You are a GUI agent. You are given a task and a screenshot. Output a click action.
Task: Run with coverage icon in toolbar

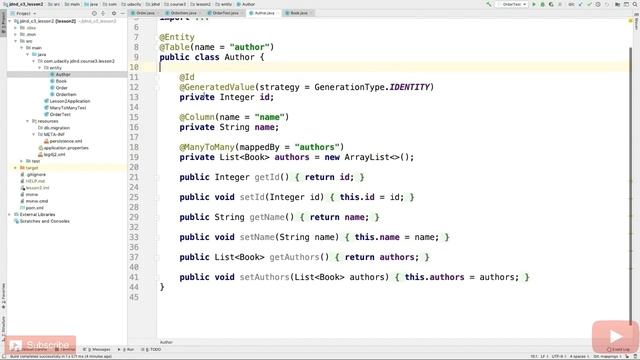[551, 4]
